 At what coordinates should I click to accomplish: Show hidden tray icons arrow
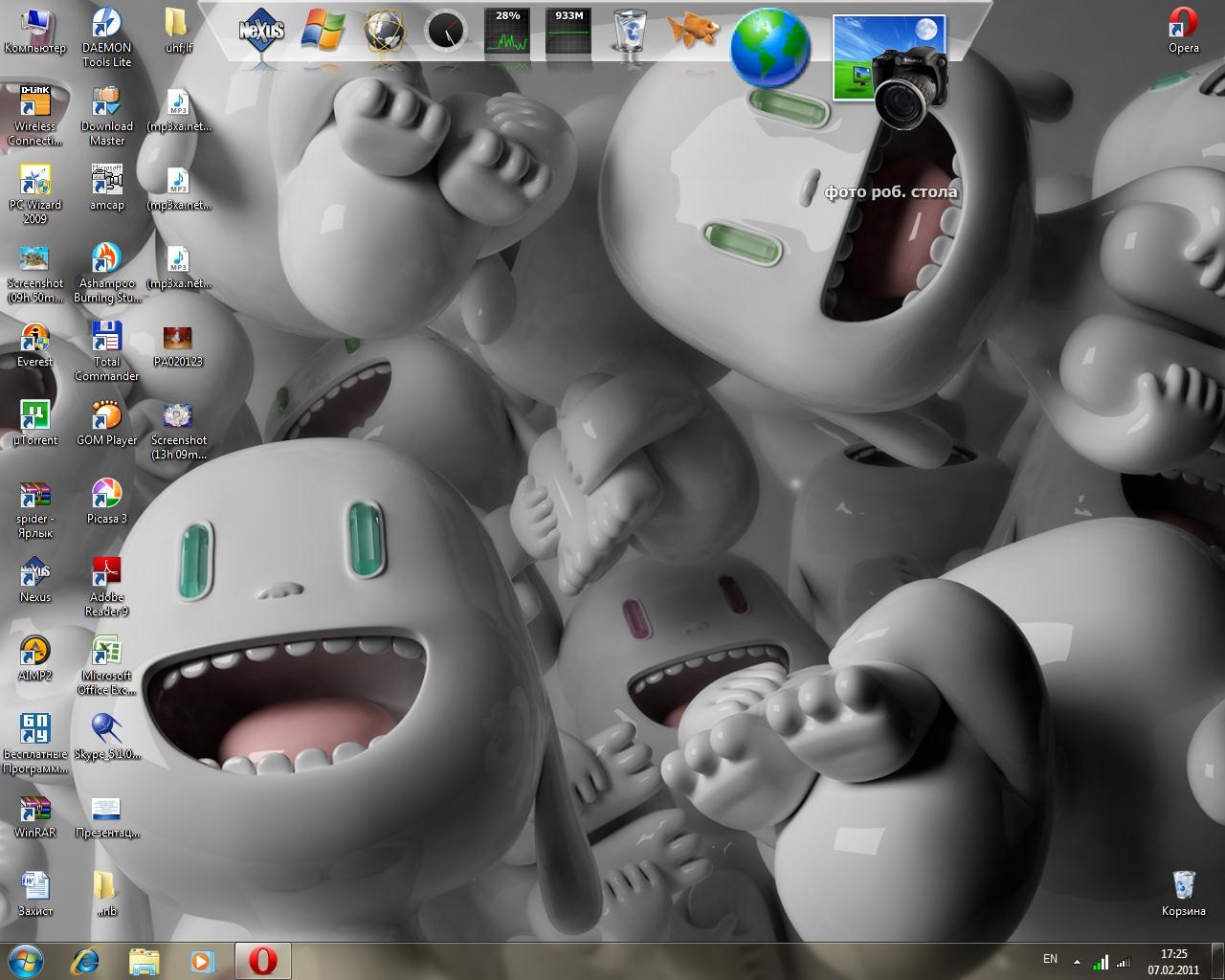(x=1077, y=962)
